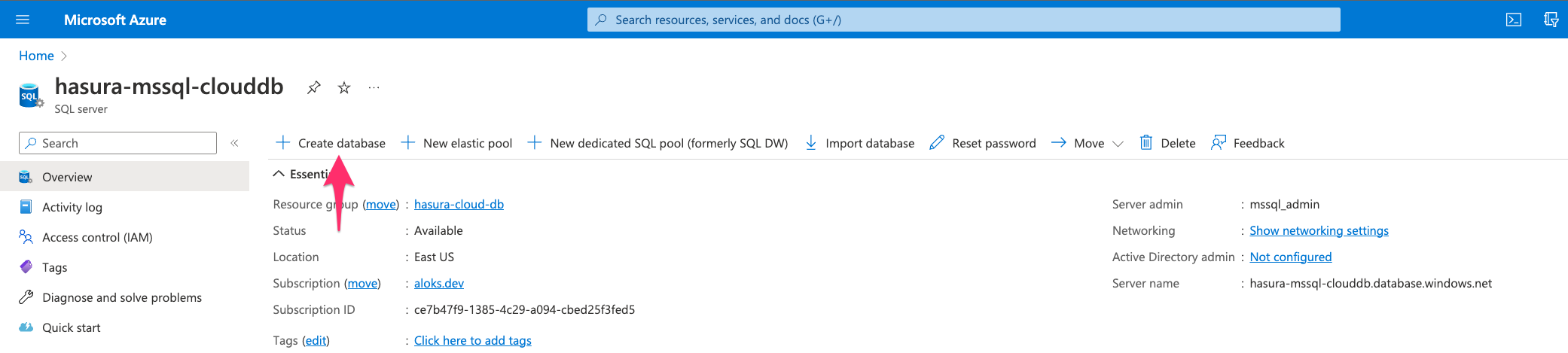Click the Activity log icon in sidebar
The height and width of the screenshot is (353, 1568).
[26, 206]
